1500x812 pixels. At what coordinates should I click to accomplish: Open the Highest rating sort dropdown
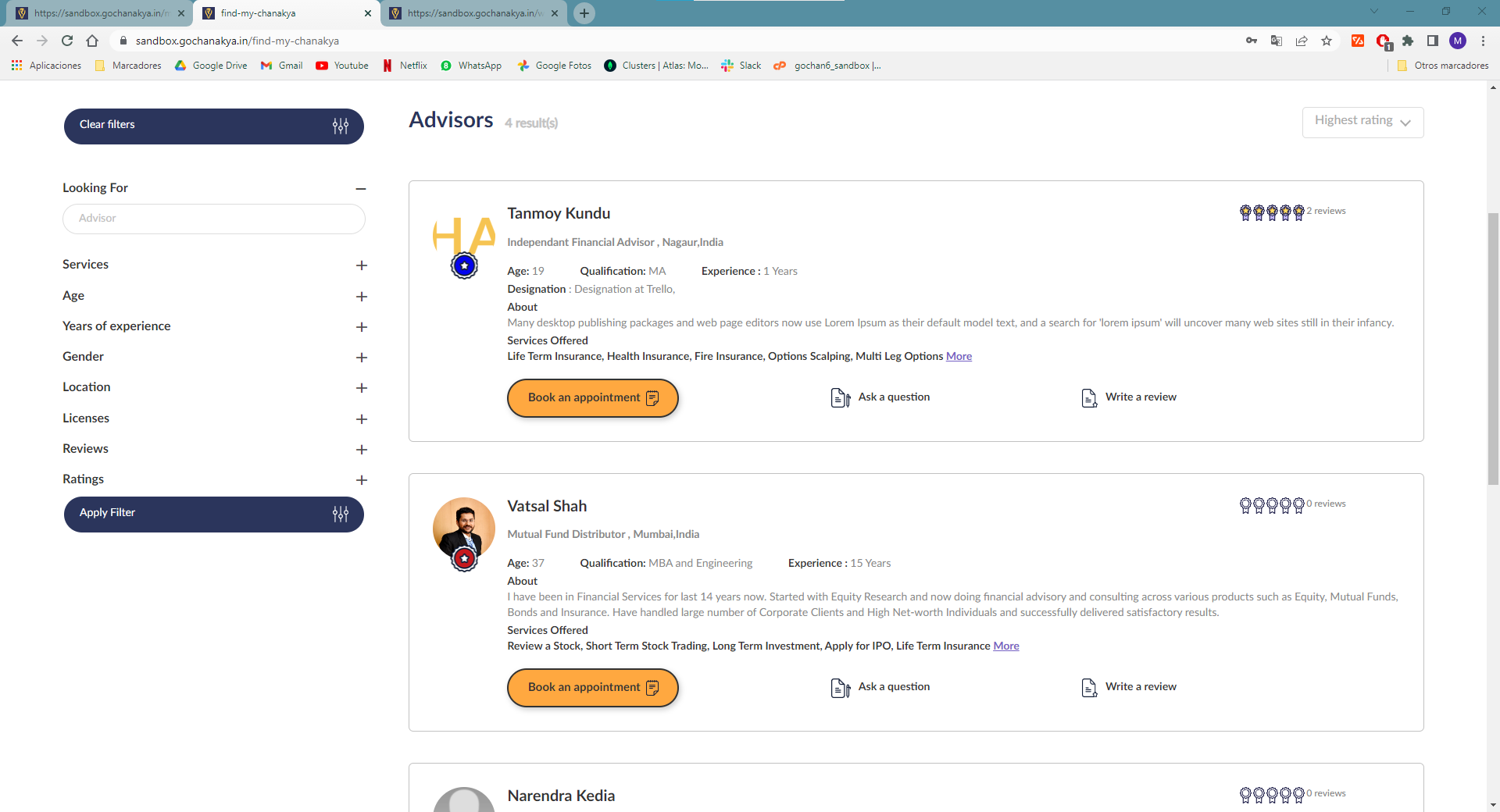(1362, 123)
